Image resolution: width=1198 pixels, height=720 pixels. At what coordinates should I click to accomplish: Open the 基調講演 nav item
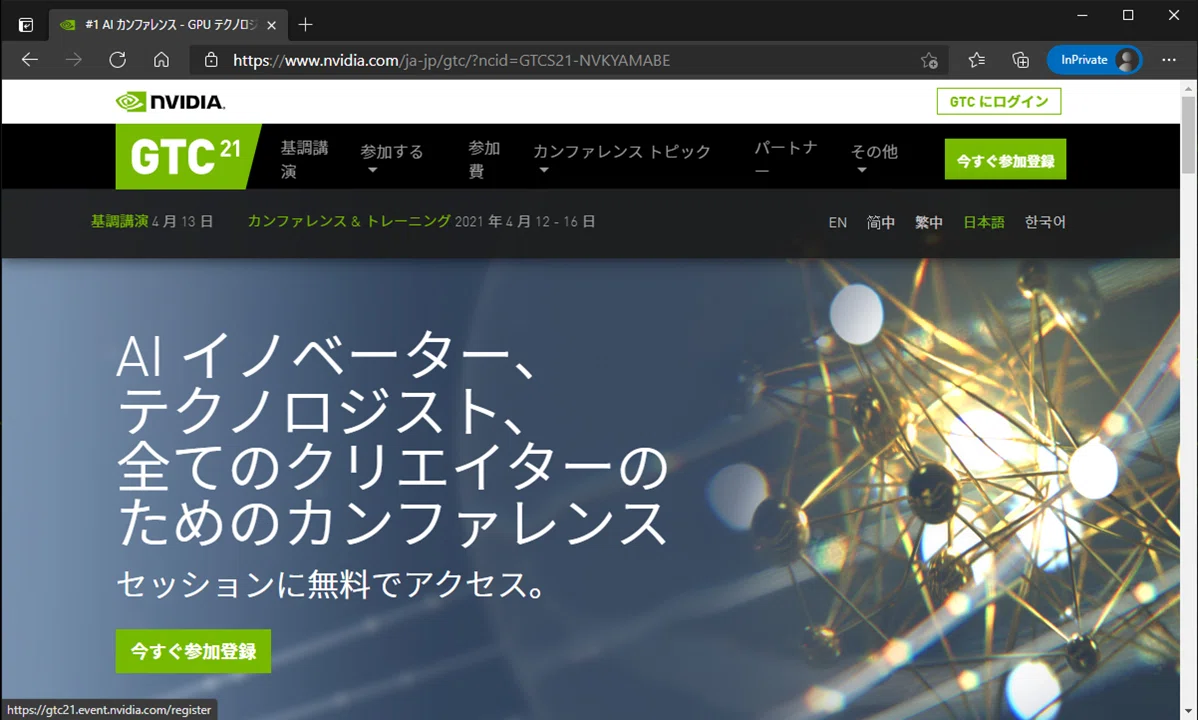coord(304,159)
